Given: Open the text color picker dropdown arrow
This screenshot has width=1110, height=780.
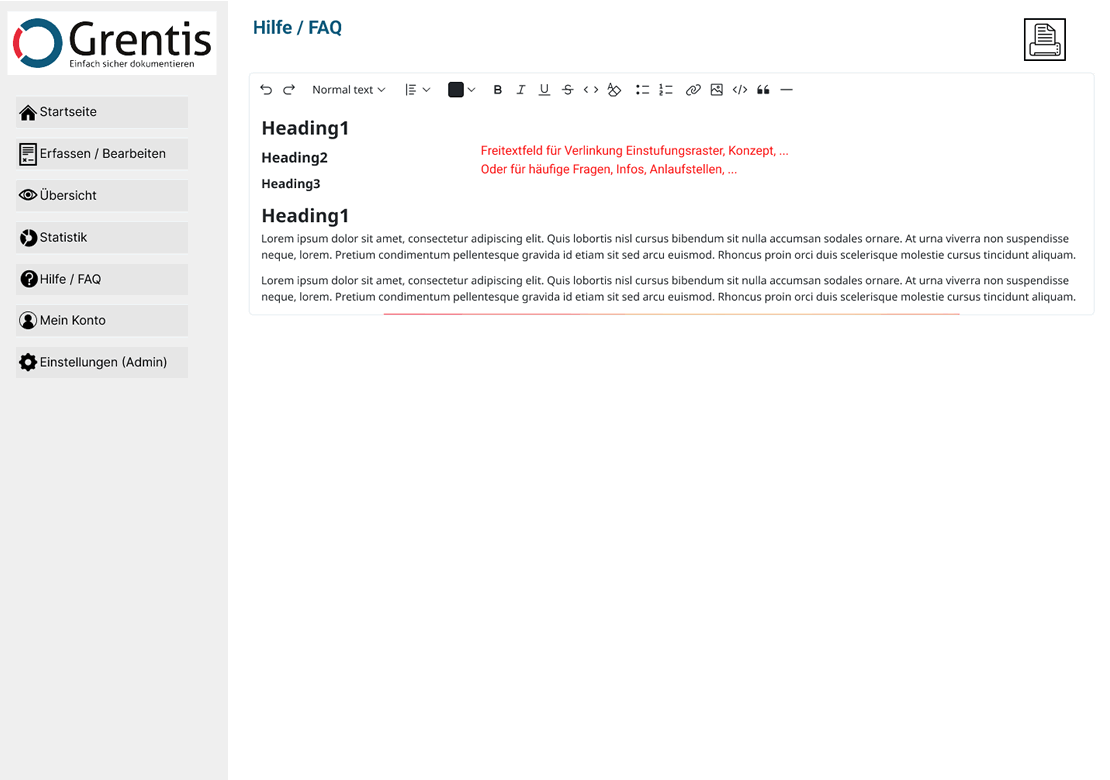Looking at the screenshot, I should click(x=472, y=90).
